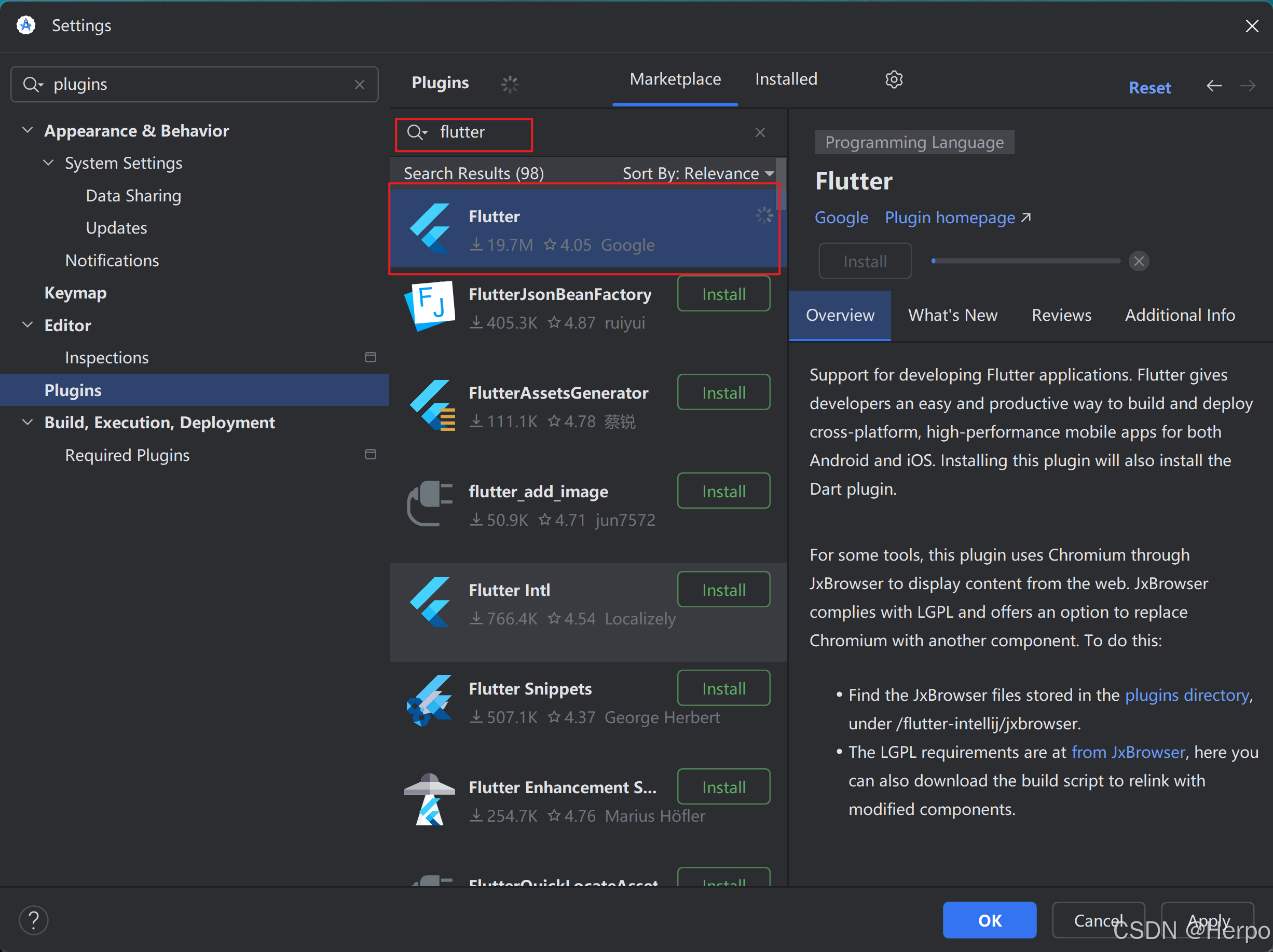The image size is (1273, 952).
Task: Clear the plugins settings search field
Action: [x=360, y=85]
